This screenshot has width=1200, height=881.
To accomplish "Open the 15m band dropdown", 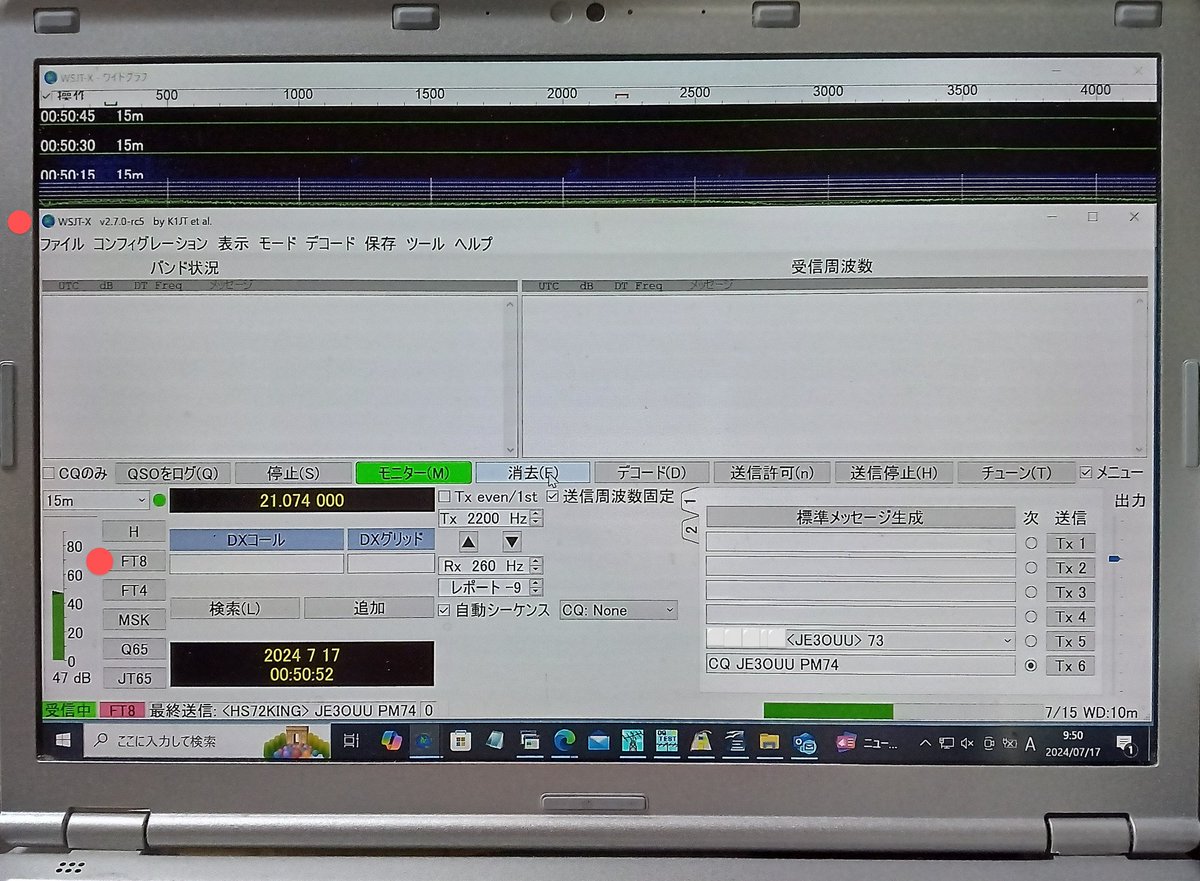I will [x=96, y=499].
